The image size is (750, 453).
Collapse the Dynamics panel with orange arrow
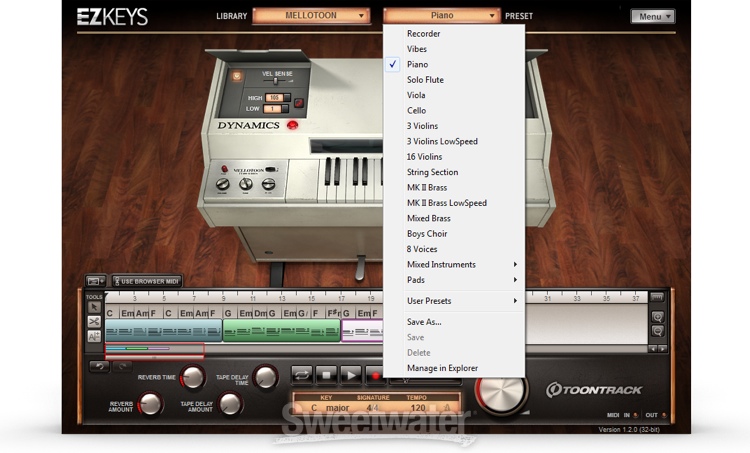(237, 75)
